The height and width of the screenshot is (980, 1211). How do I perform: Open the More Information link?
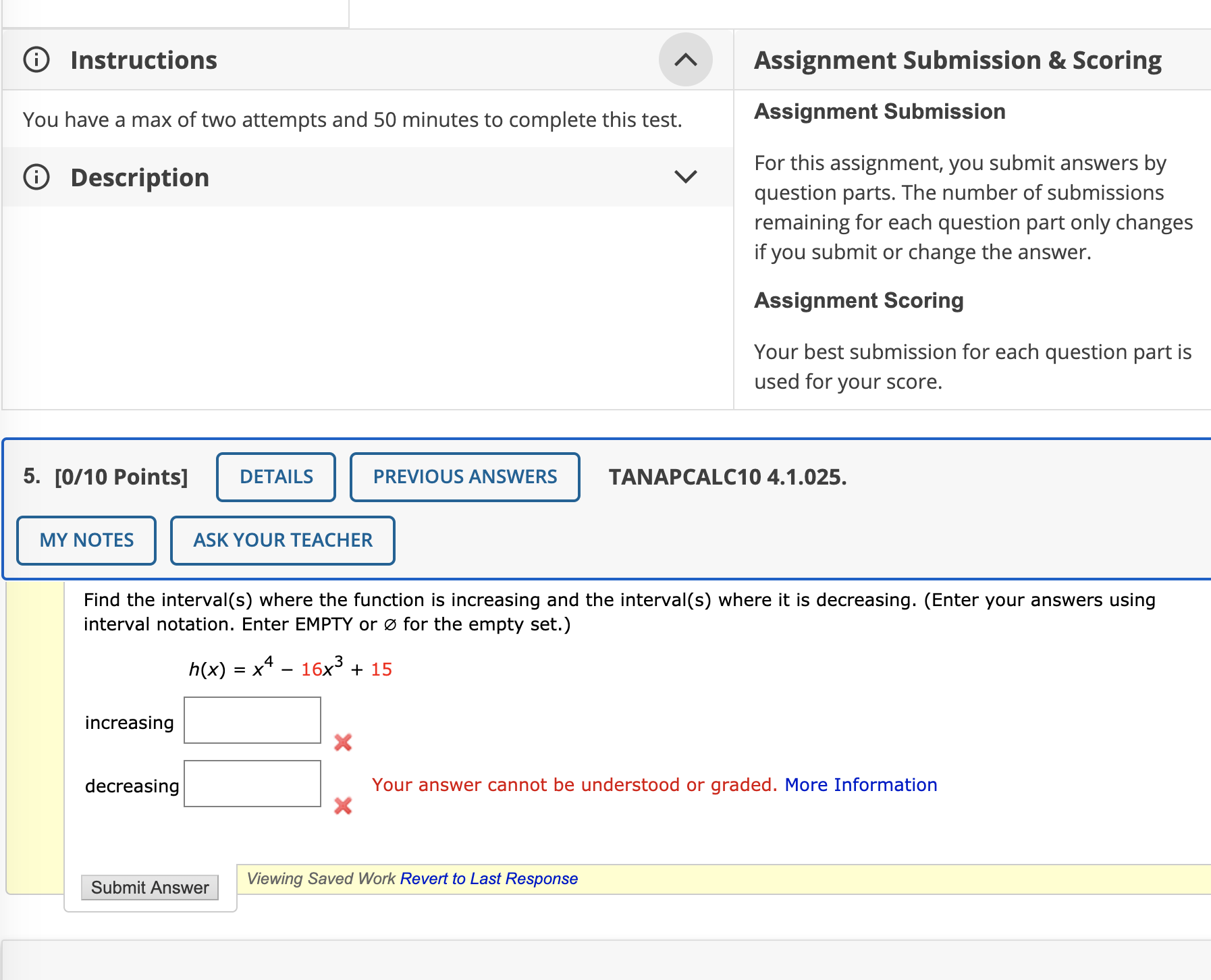(x=860, y=784)
